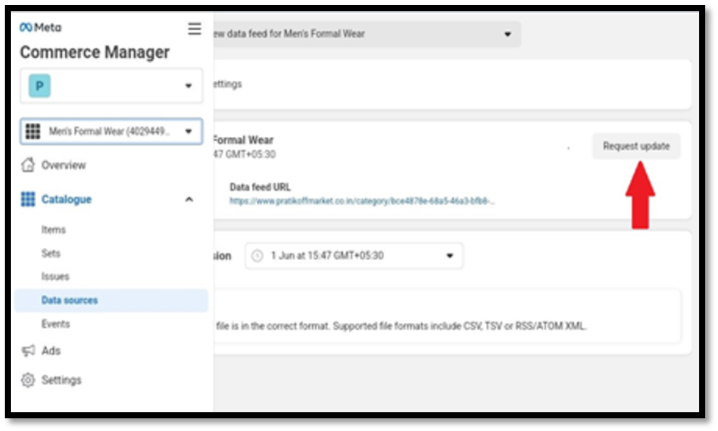This screenshot has height=431, width=718.
Task: Click the Overview home icon
Action: pos(29,165)
